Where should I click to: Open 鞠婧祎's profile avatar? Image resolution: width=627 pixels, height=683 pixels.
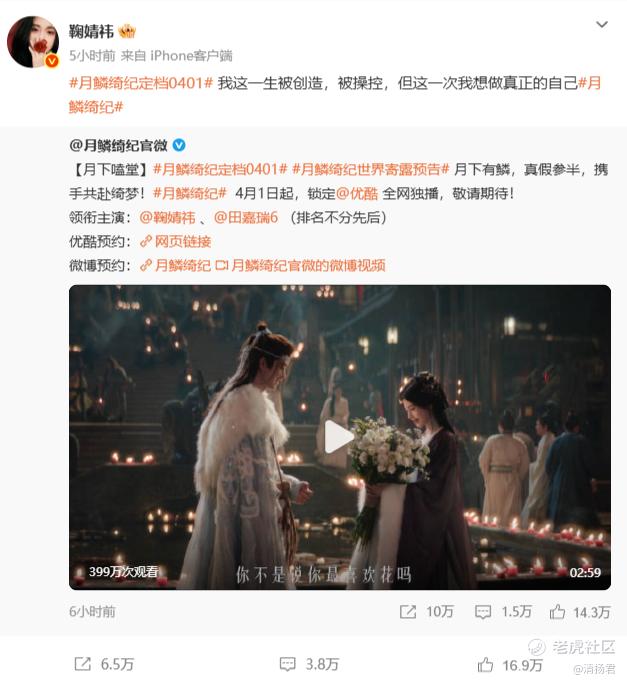33,42
